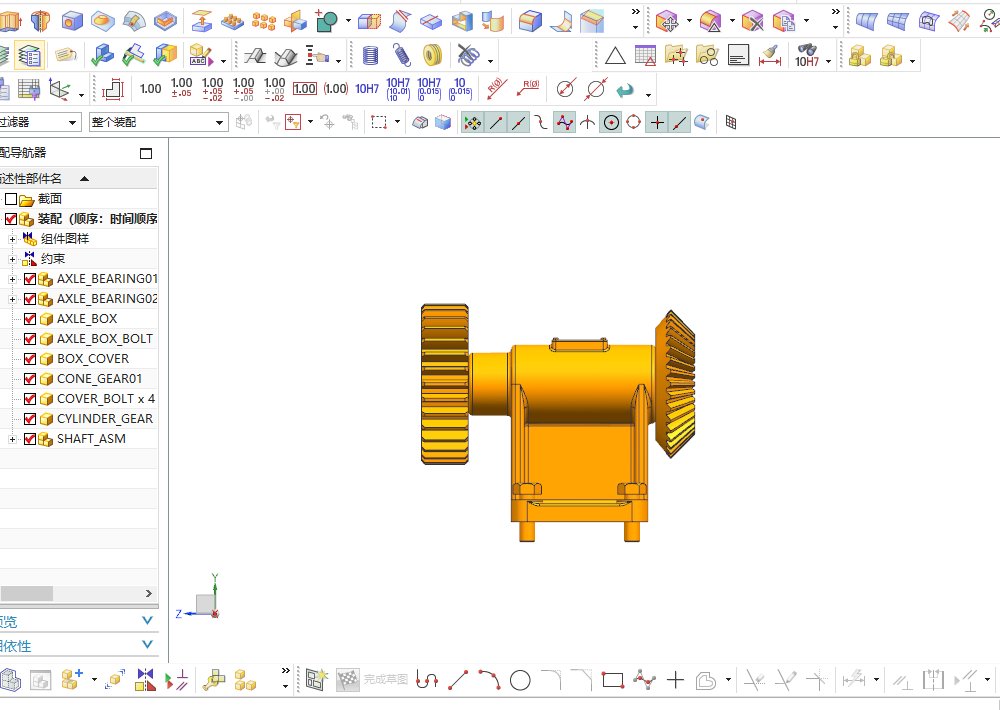Click the thread cylinder icon
This screenshot has width=1000, height=710.
[x=371, y=55]
